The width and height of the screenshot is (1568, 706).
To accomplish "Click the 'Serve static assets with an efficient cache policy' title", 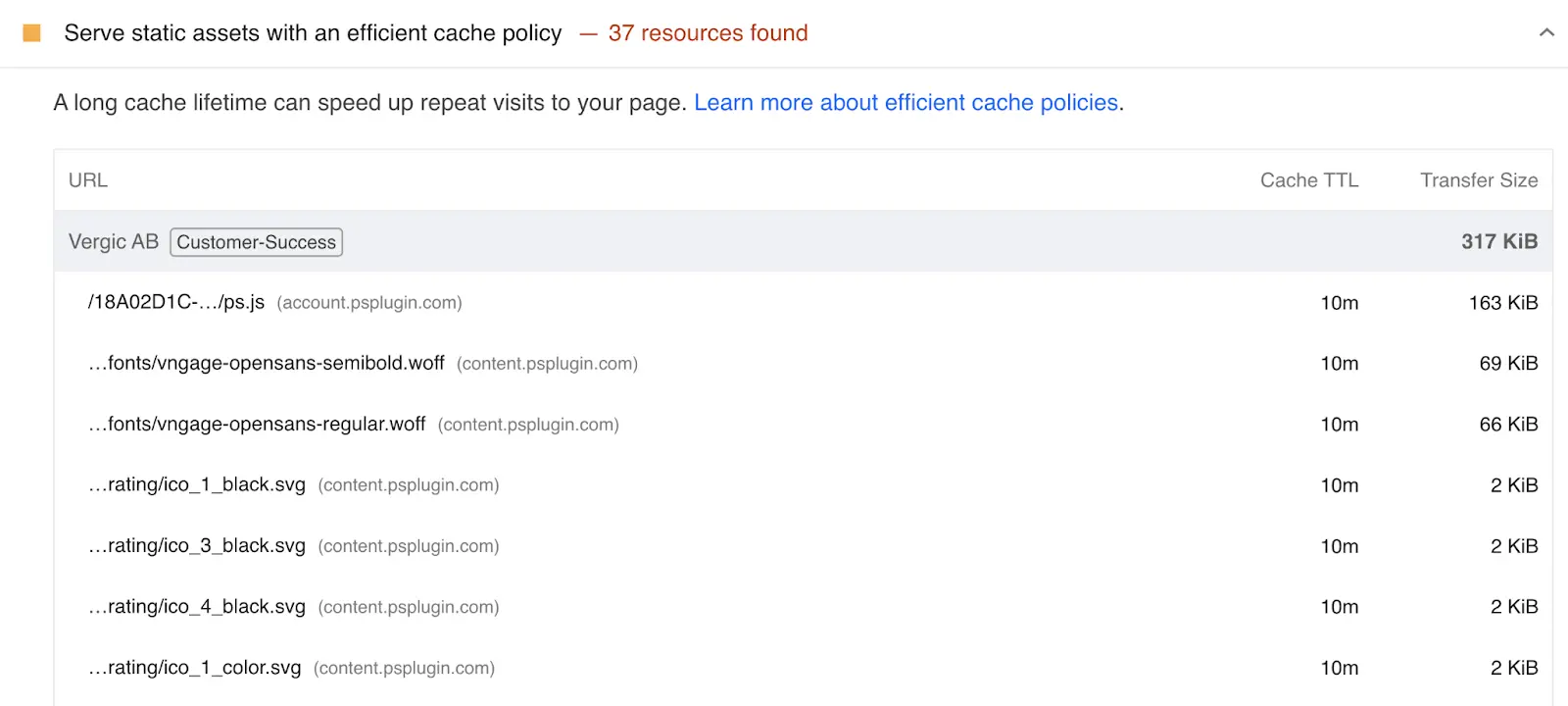I will (313, 33).
